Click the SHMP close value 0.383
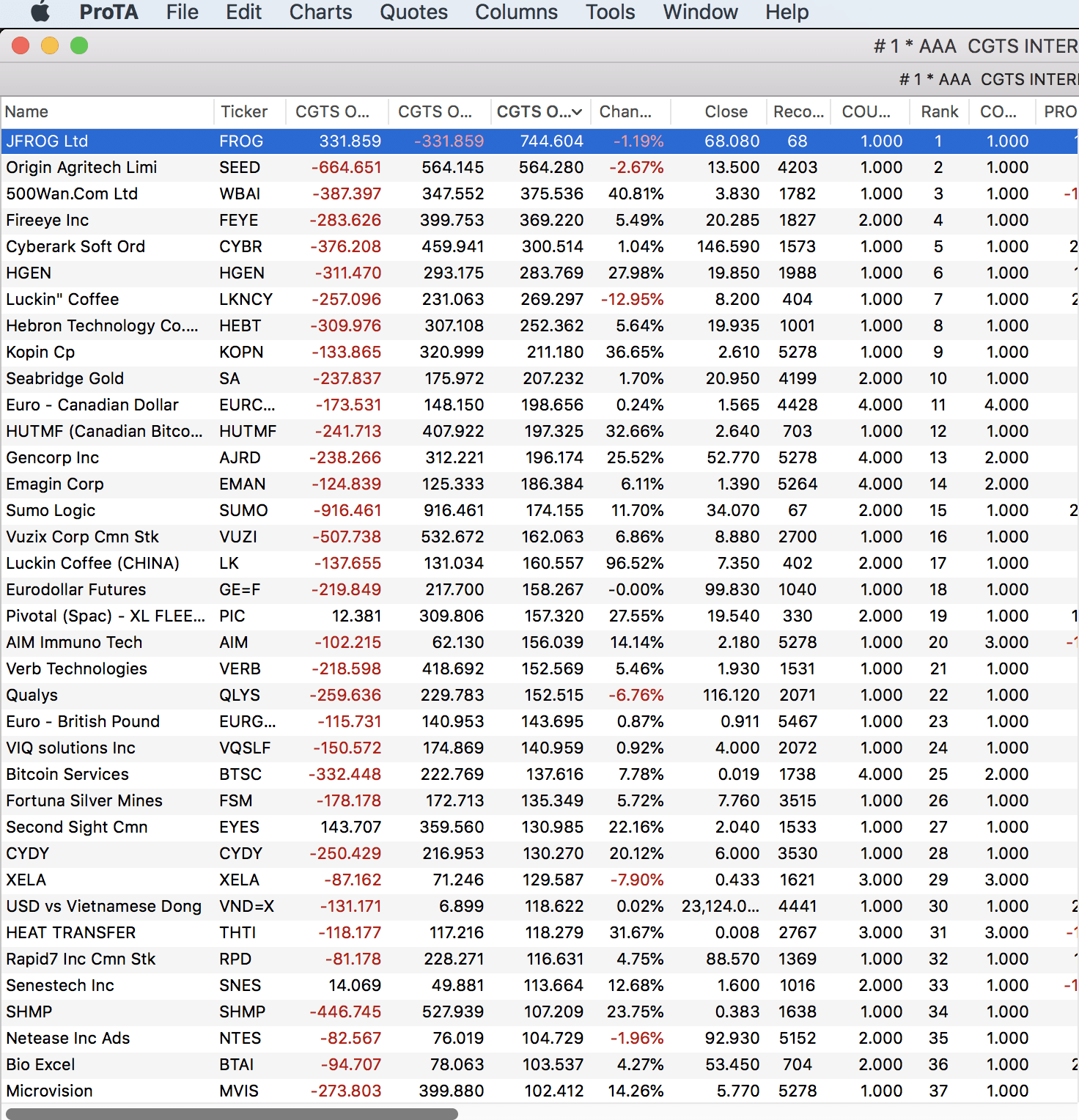This screenshot has width=1079, height=1120. 737,1012
